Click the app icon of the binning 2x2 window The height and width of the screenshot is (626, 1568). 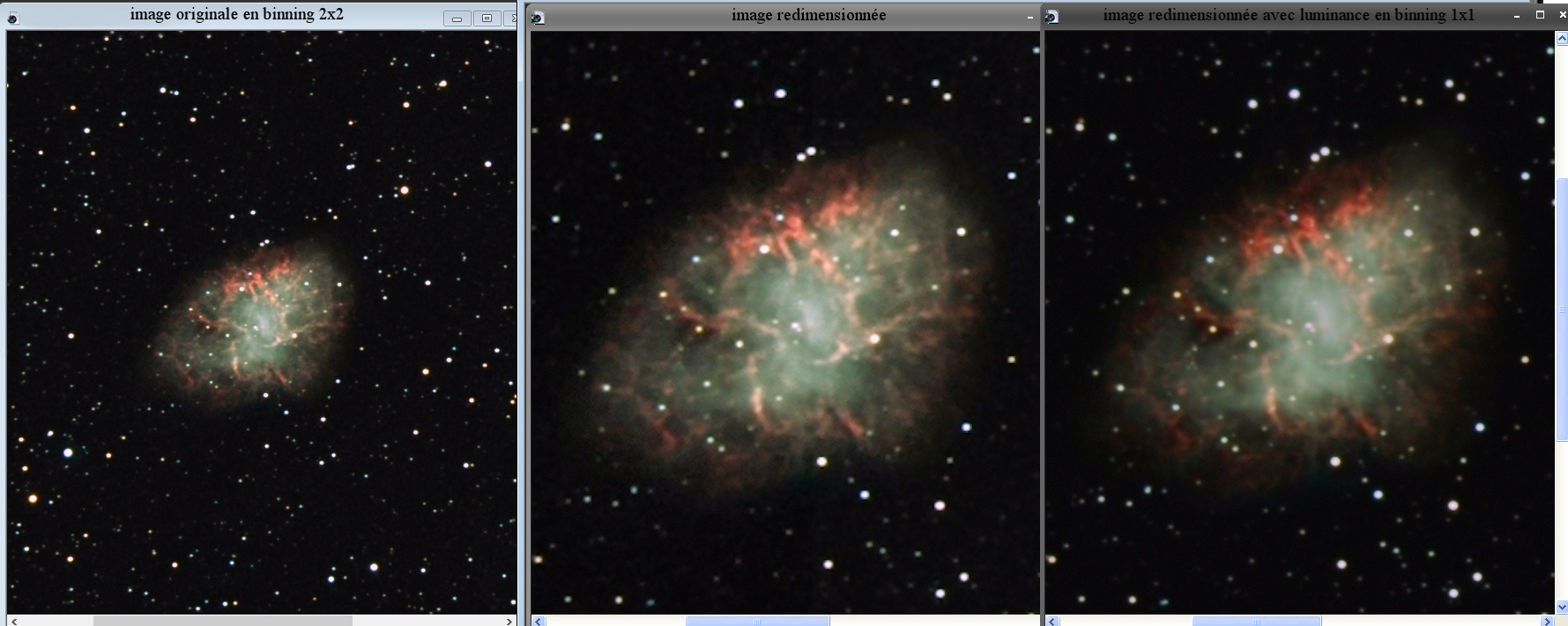13,18
